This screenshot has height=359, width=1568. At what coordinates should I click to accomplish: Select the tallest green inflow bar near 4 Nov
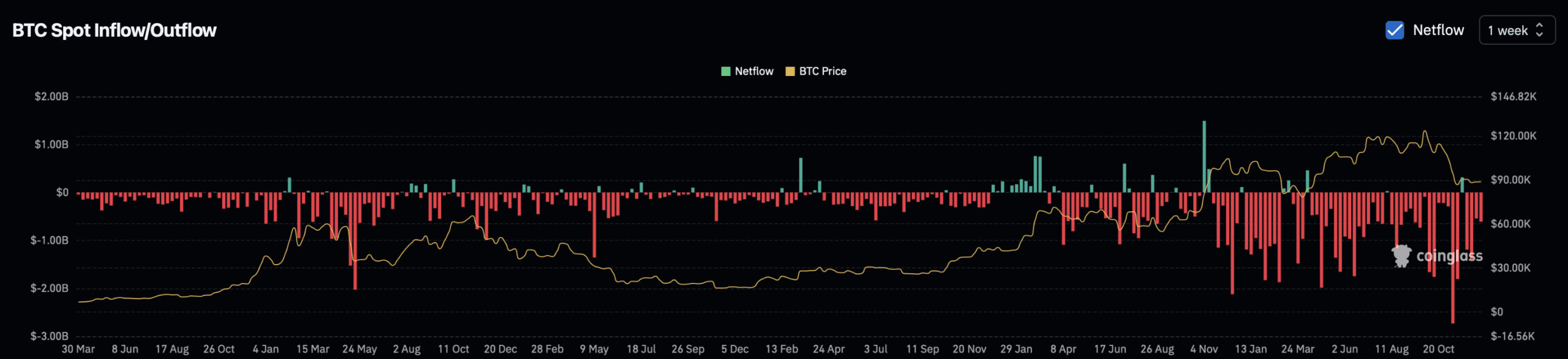coord(1204,156)
